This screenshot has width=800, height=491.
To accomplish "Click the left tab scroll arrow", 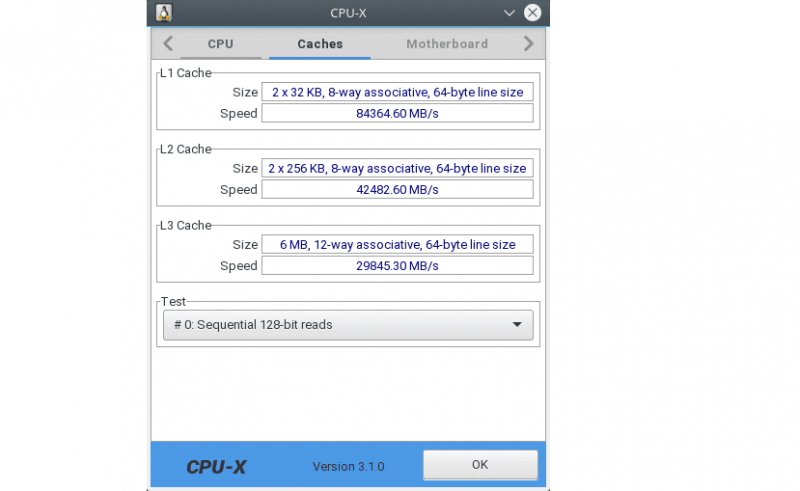I will [x=168, y=44].
